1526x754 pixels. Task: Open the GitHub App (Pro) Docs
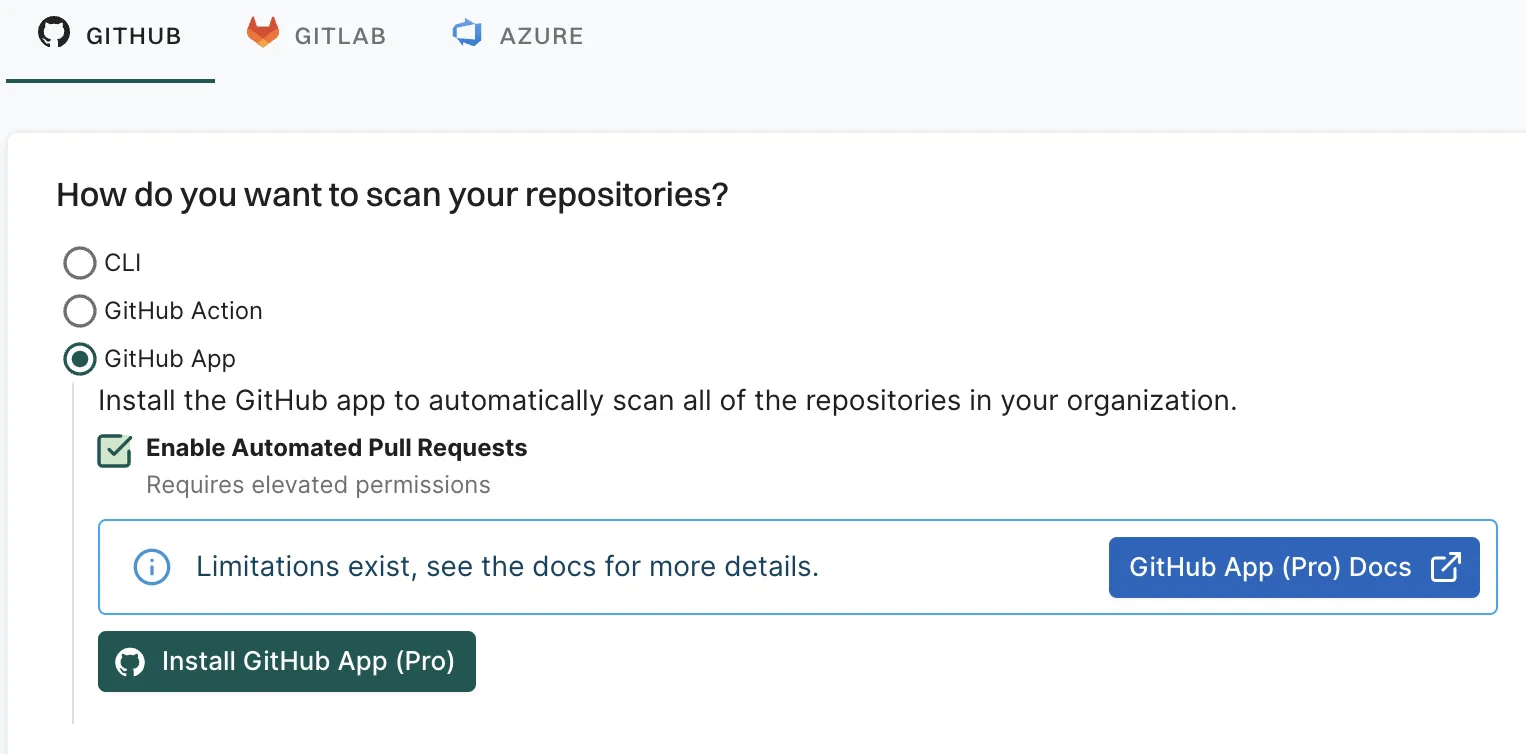(1294, 566)
